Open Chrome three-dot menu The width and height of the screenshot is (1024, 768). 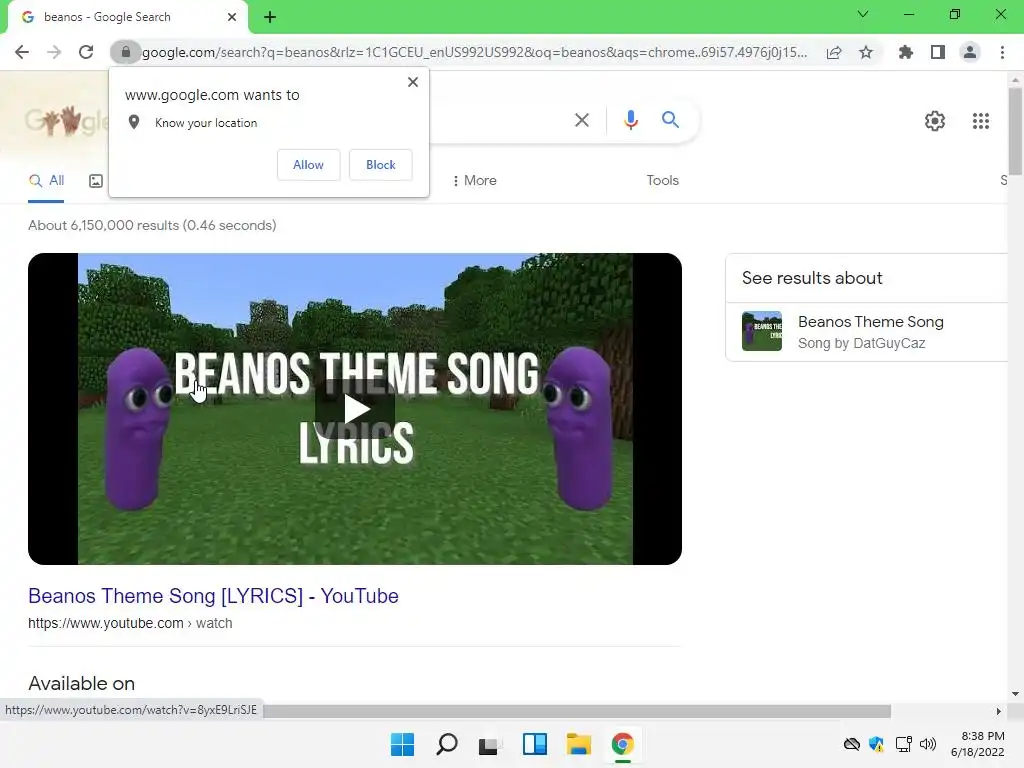pyautogui.click(x=1002, y=52)
